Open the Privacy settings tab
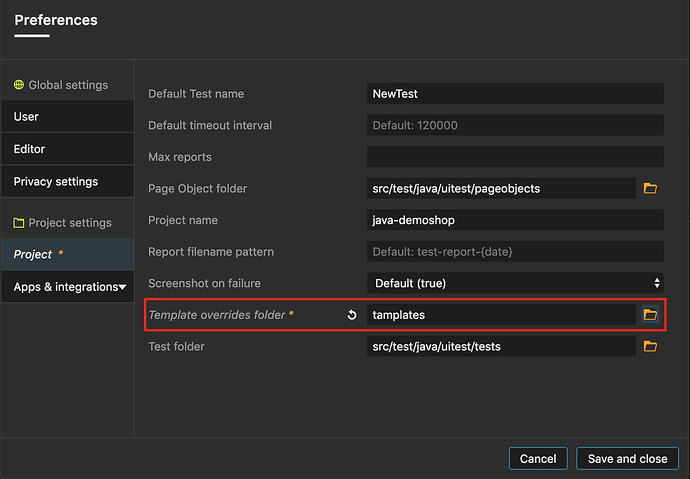690x479 pixels. pyautogui.click(x=68, y=182)
